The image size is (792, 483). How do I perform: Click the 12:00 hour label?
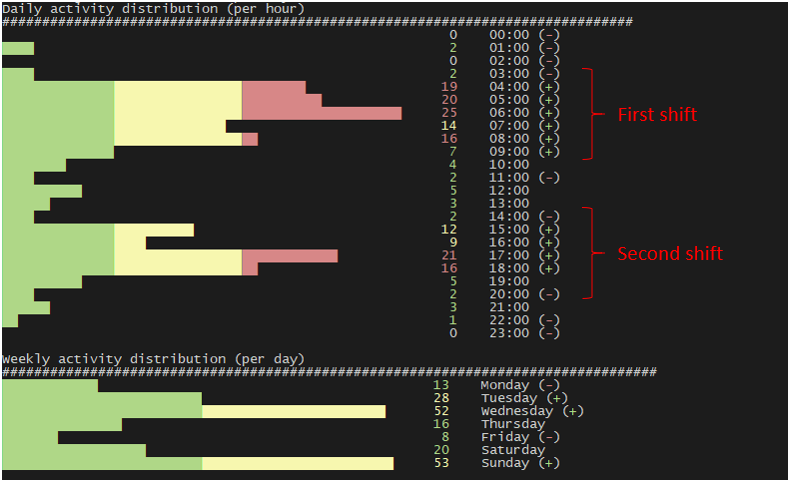coord(509,190)
